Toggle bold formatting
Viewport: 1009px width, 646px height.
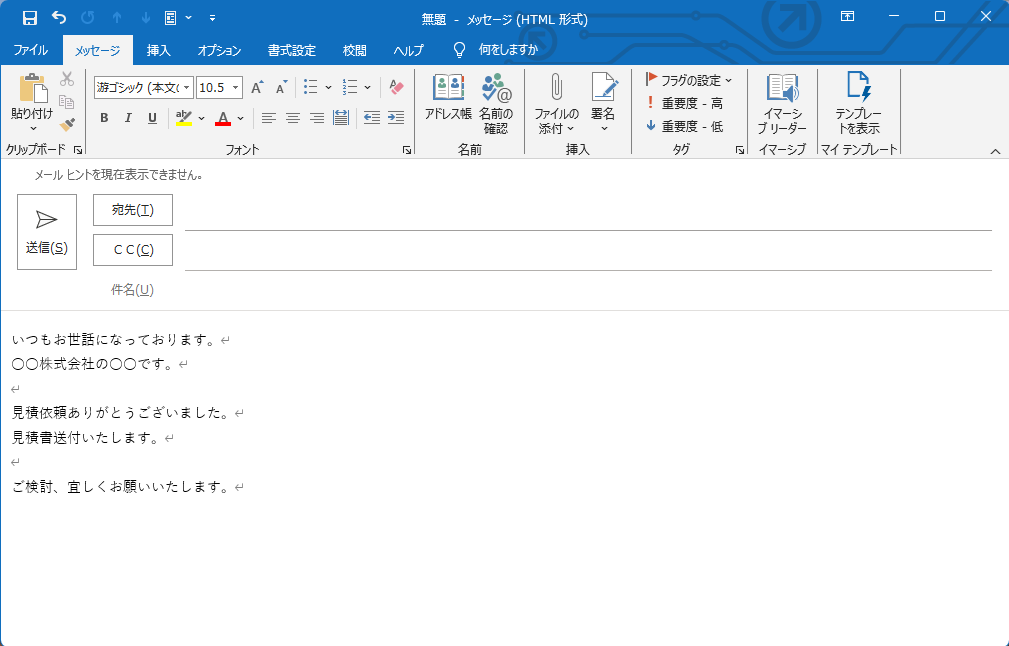[104, 118]
